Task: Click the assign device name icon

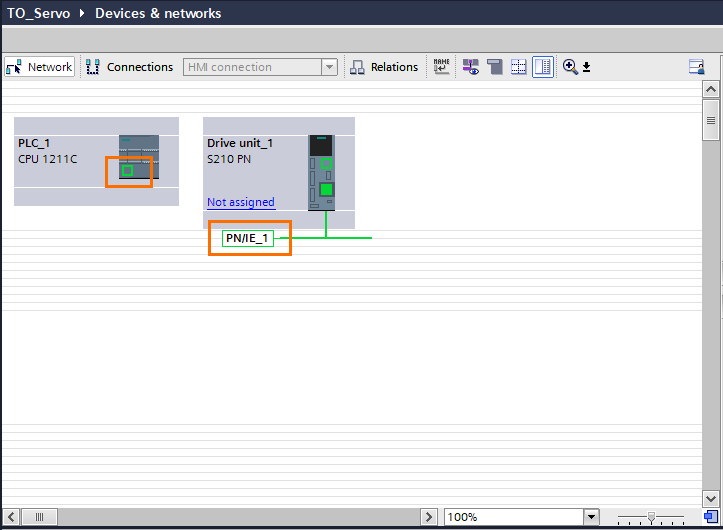Action: 441,67
